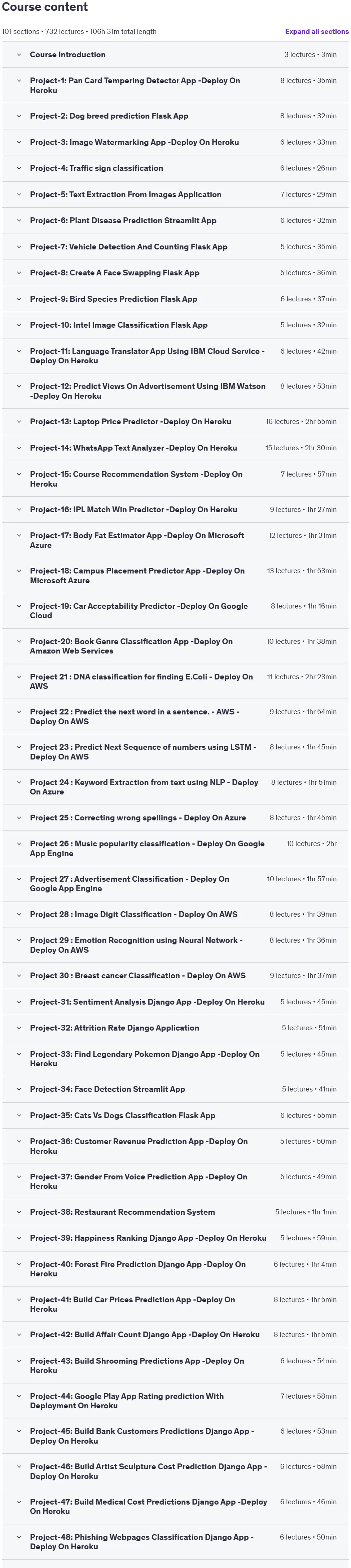Screen dimensions: 351x1568
Task: Click Expand all sections link
Action: pyautogui.click(x=317, y=32)
